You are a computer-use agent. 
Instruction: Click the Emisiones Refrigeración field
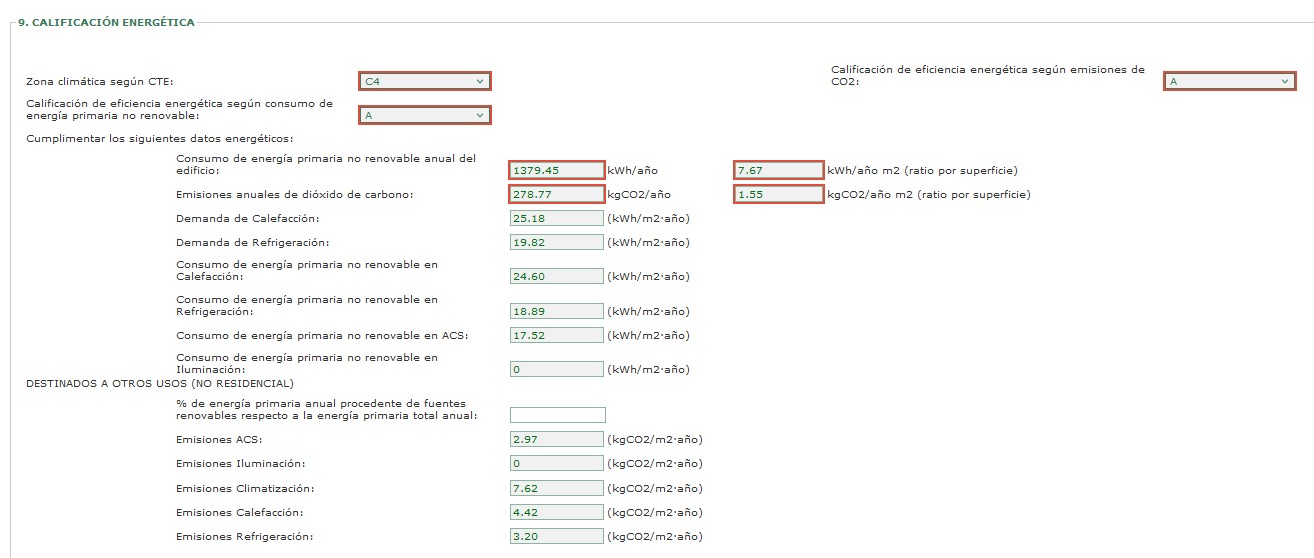557,536
